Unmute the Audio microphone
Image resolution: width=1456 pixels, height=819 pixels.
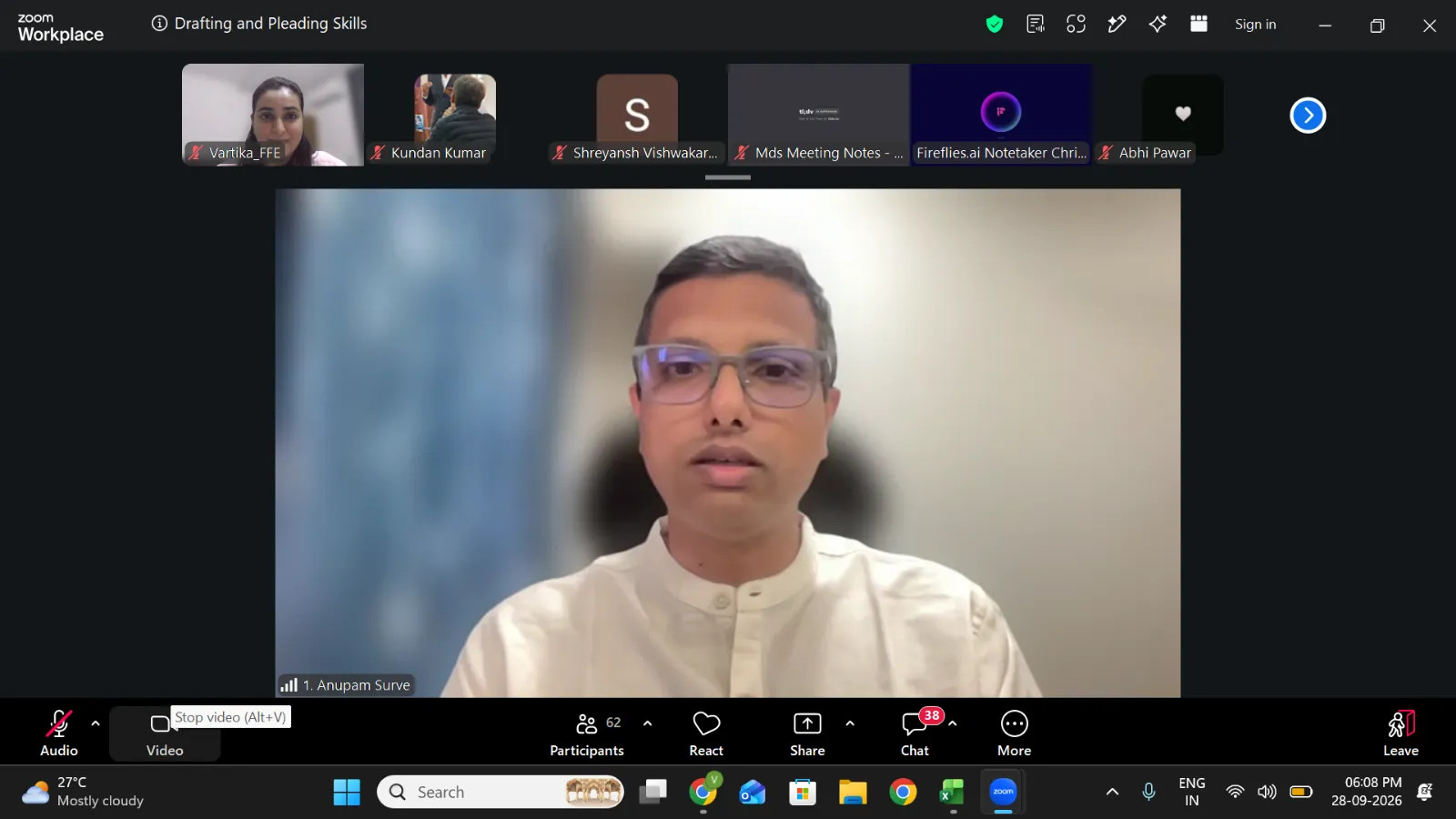[59, 733]
